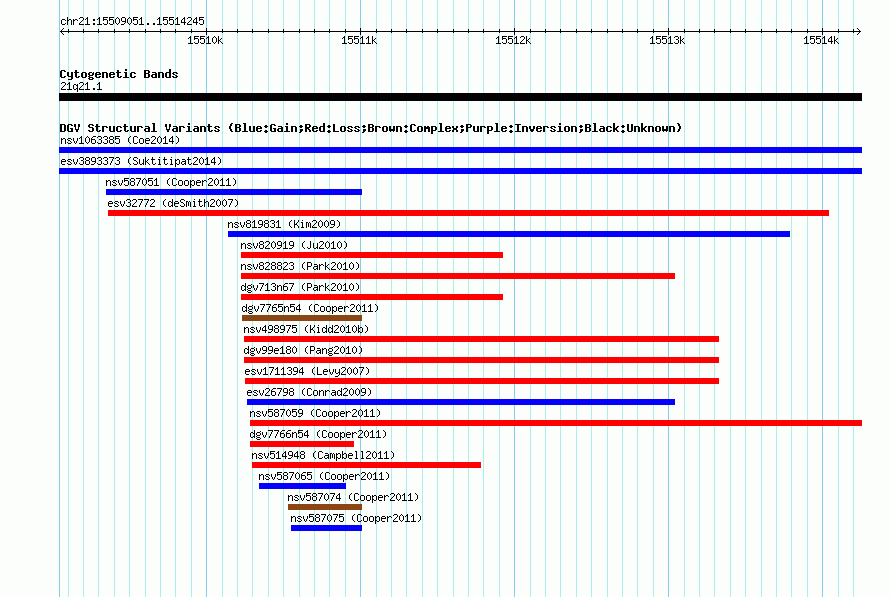Open dgv7766n54 (Cooper2011) label

click(x=318, y=434)
